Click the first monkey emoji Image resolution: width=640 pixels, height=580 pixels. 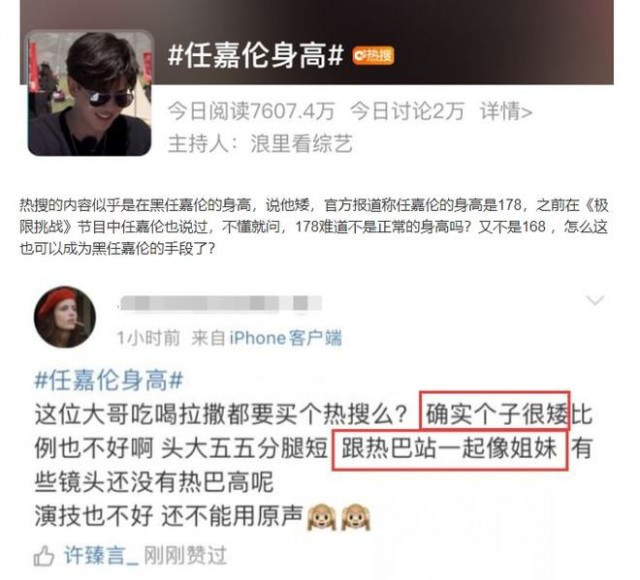321,517
